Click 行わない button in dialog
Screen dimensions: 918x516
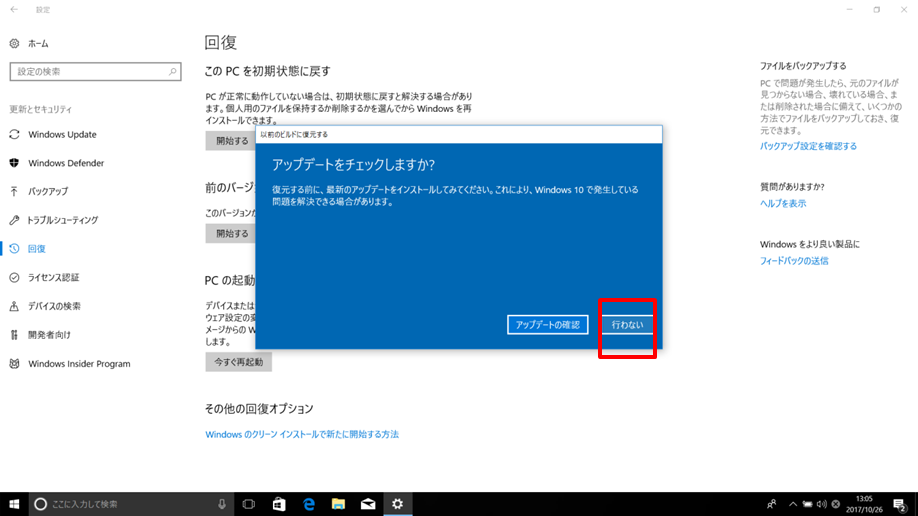pyautogui.click(x=627, y=324)
